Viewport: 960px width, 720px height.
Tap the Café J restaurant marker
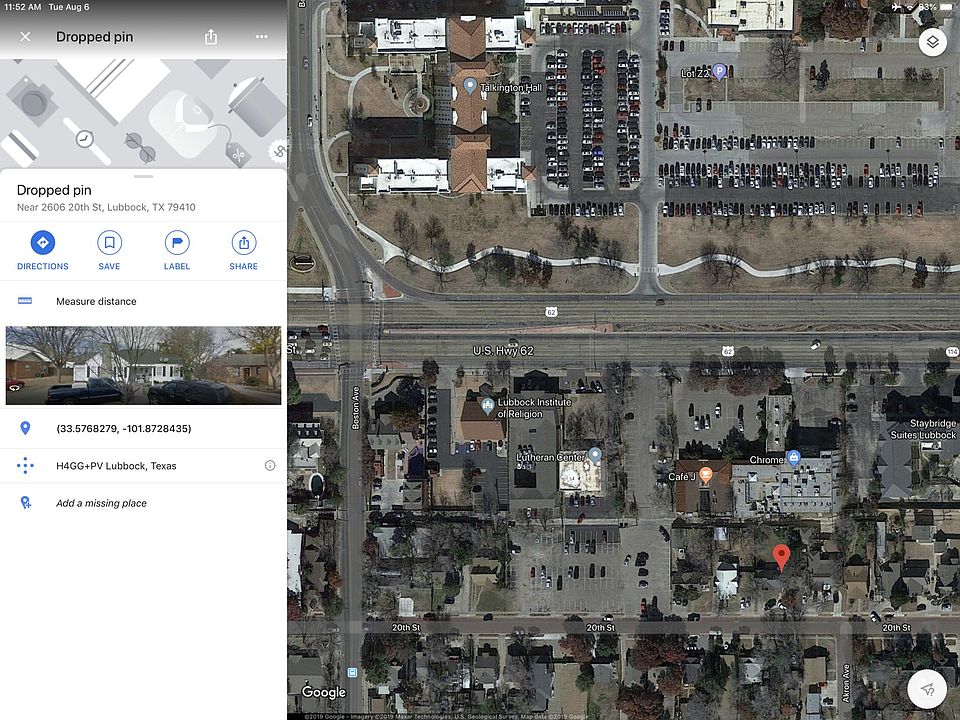click(x=705, y=476)
